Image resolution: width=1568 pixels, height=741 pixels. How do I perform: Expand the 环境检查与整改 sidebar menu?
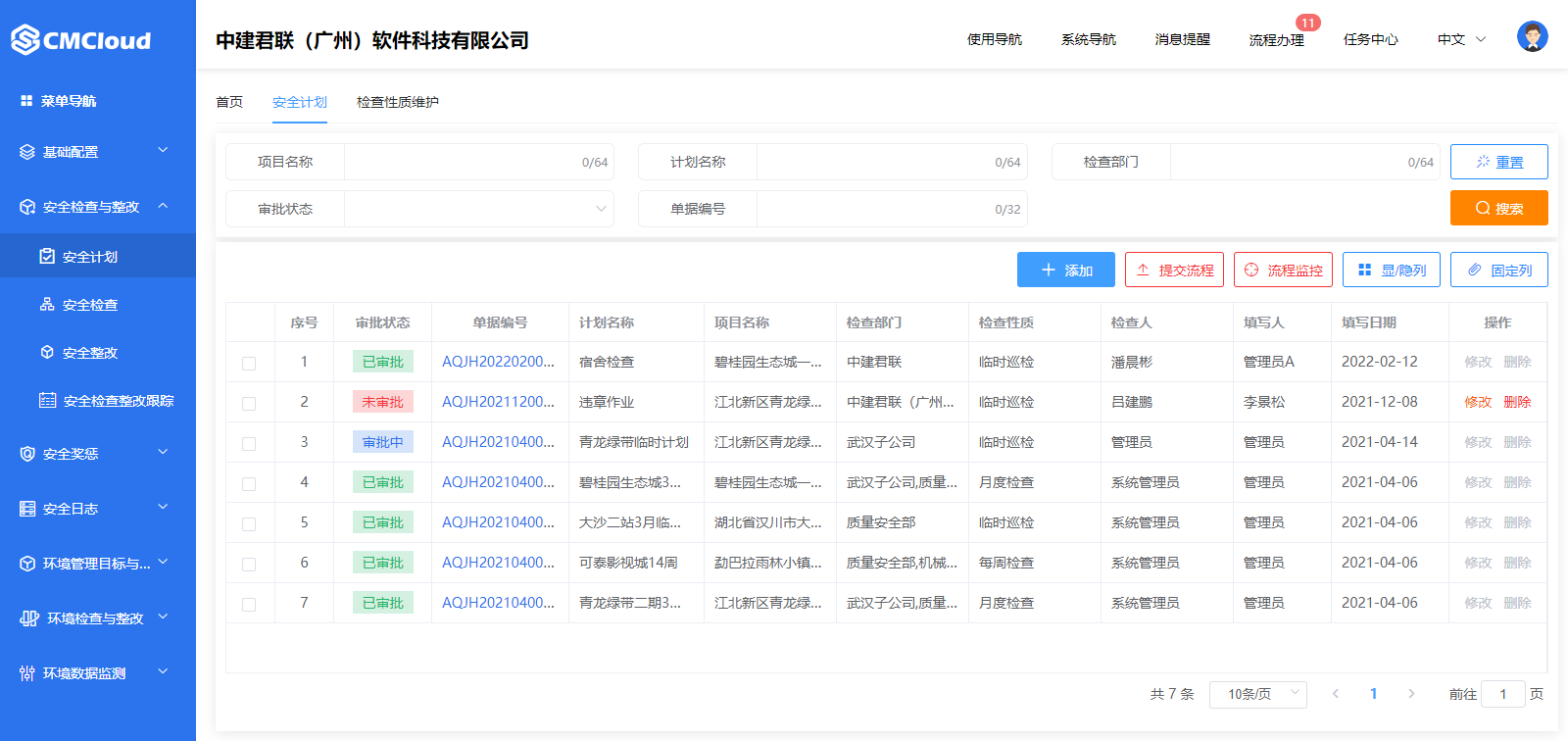pyautogui.click(x=163, y=617)
